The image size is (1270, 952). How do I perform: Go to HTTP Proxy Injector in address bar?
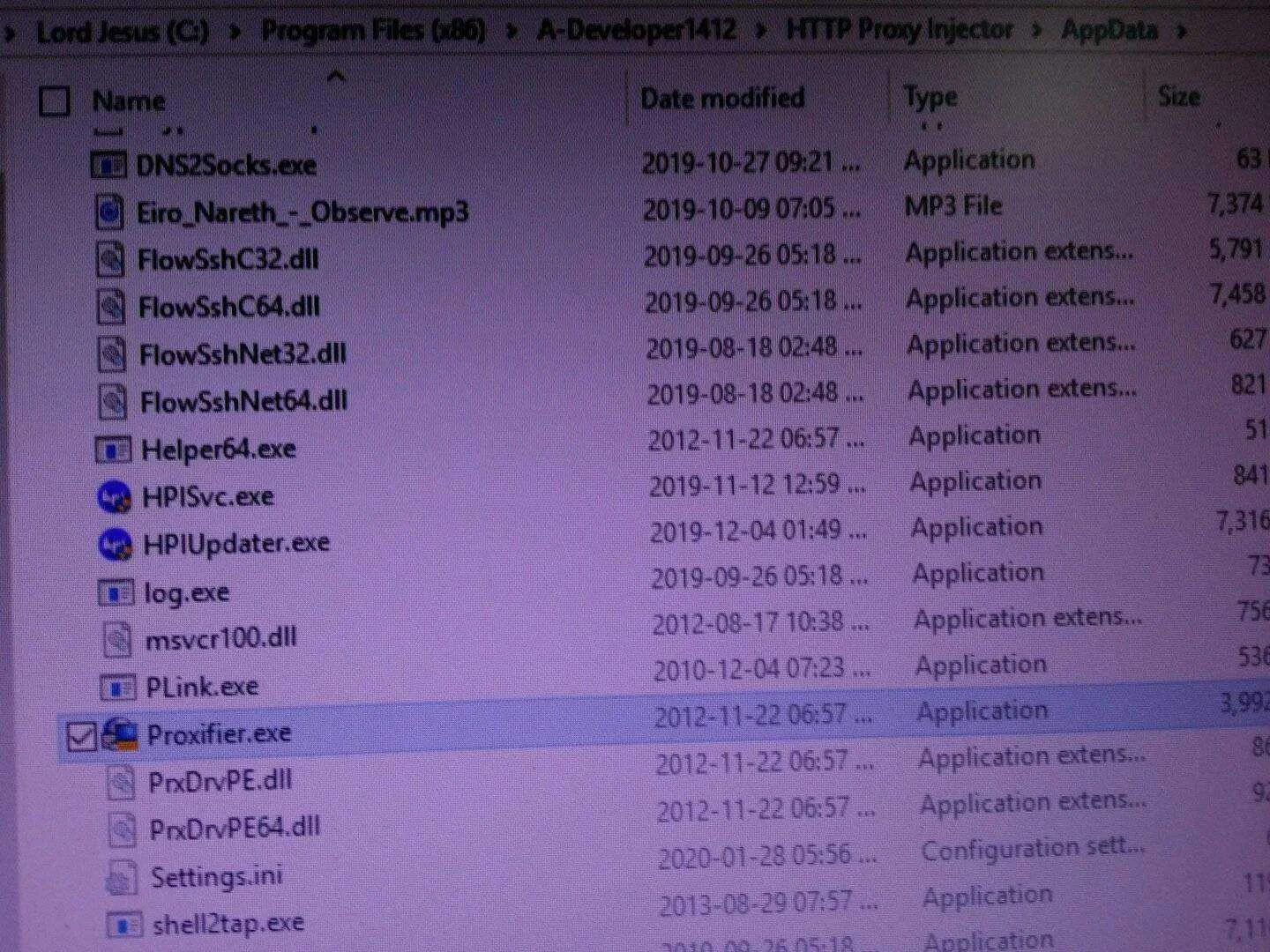[x=900, y=30]
